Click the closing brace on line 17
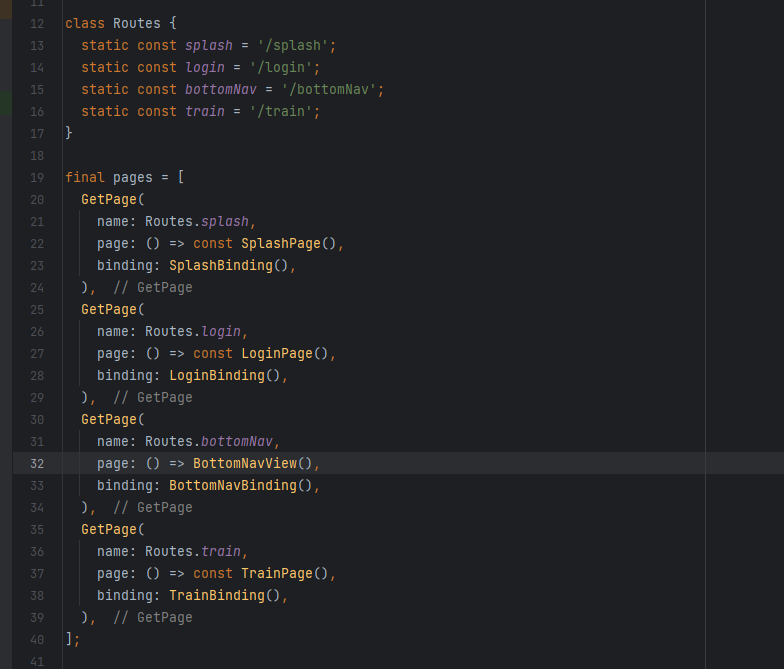 click(69, 133)
